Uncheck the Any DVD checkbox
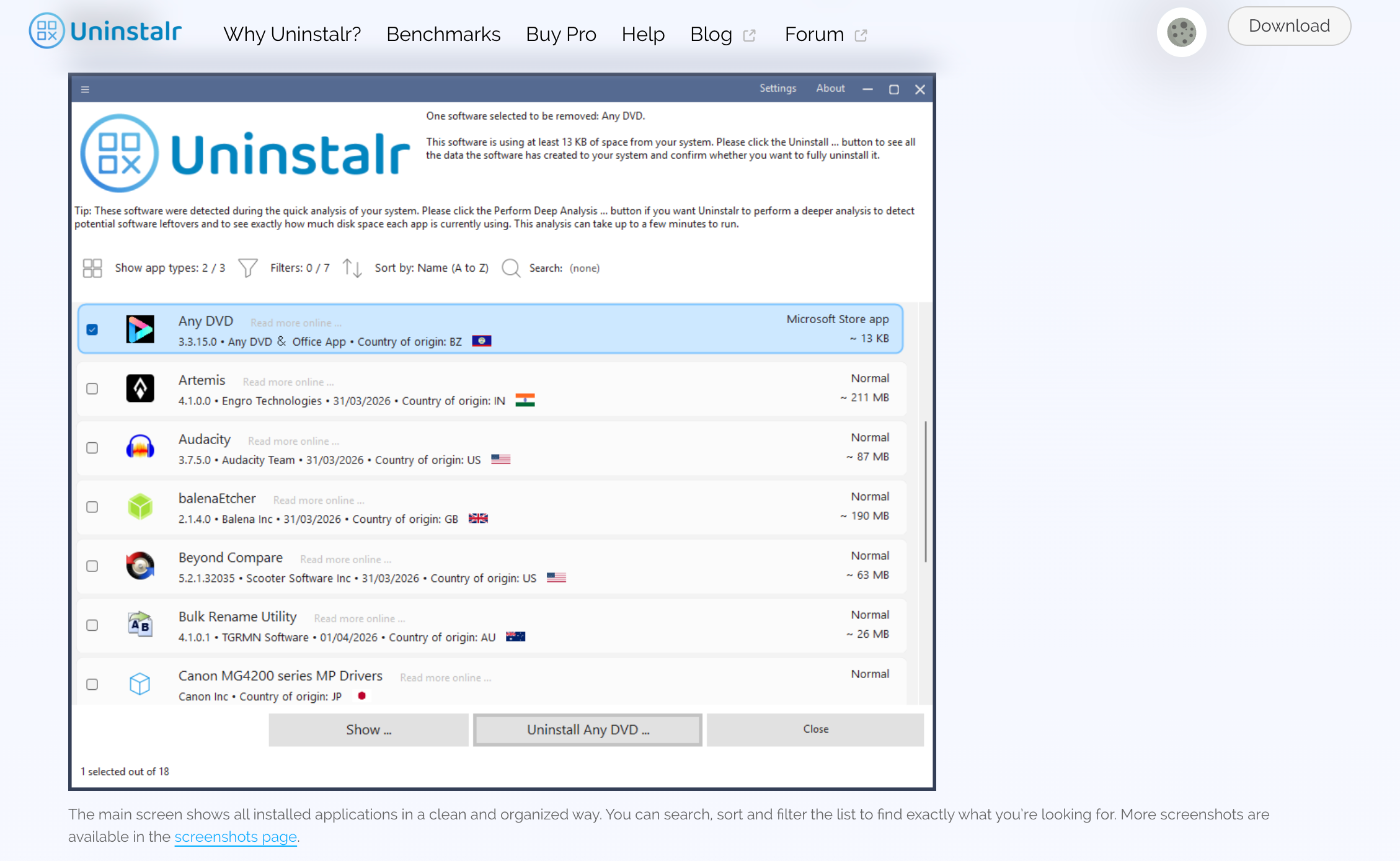 click(92, 329)
